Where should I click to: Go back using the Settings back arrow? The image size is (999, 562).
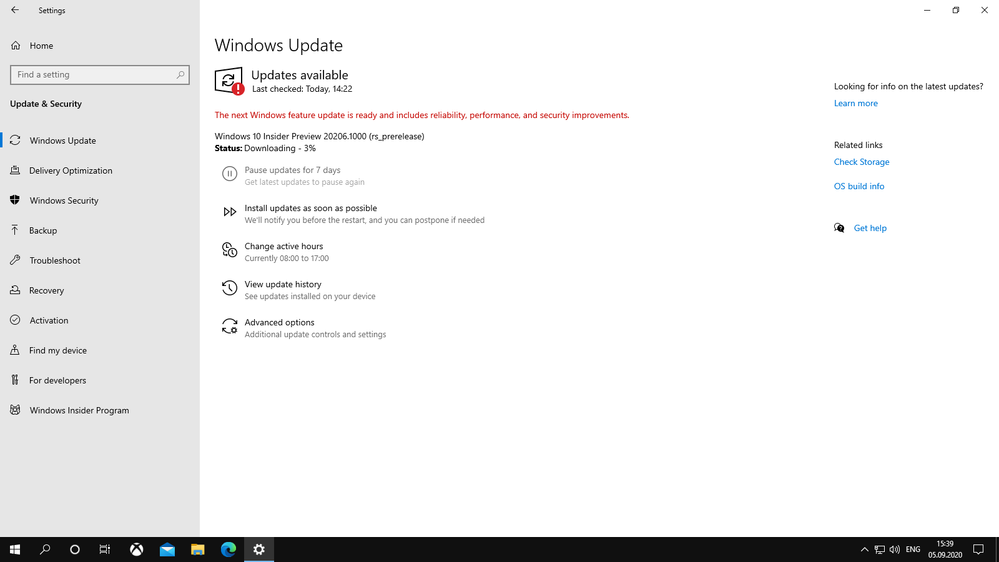click(15, 10)
